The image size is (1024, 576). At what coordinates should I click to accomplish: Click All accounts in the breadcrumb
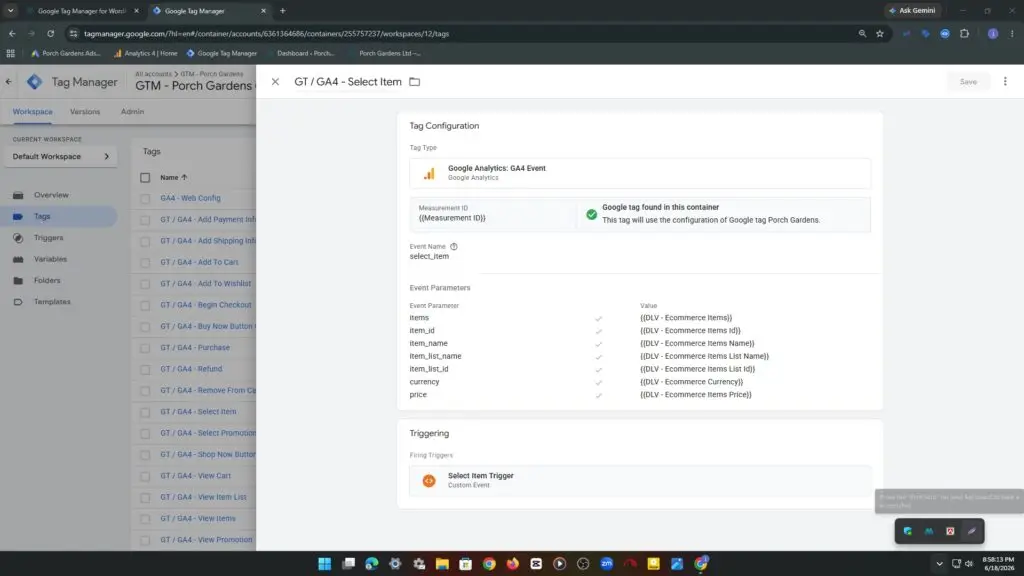tap(153, 74)
